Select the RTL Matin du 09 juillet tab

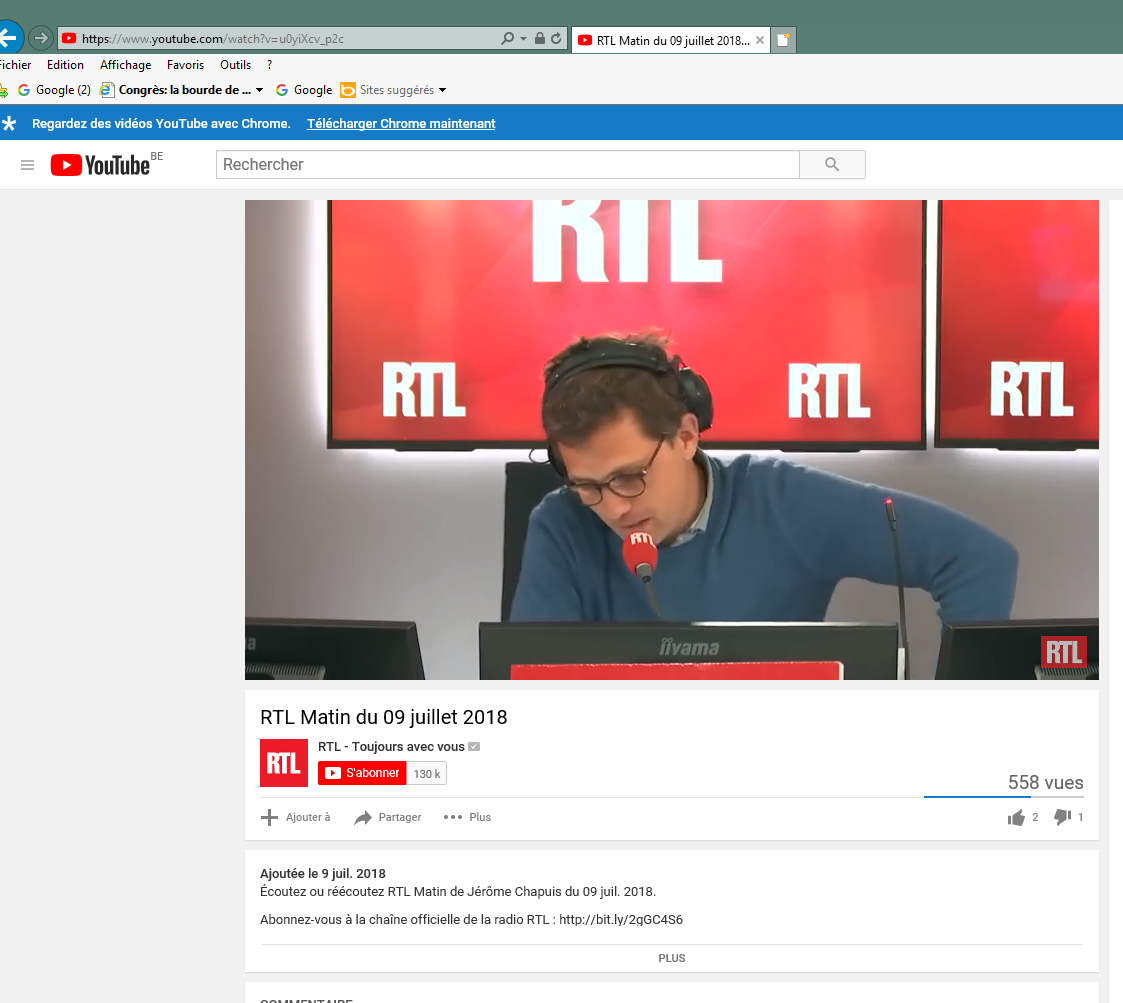(671, 40)
